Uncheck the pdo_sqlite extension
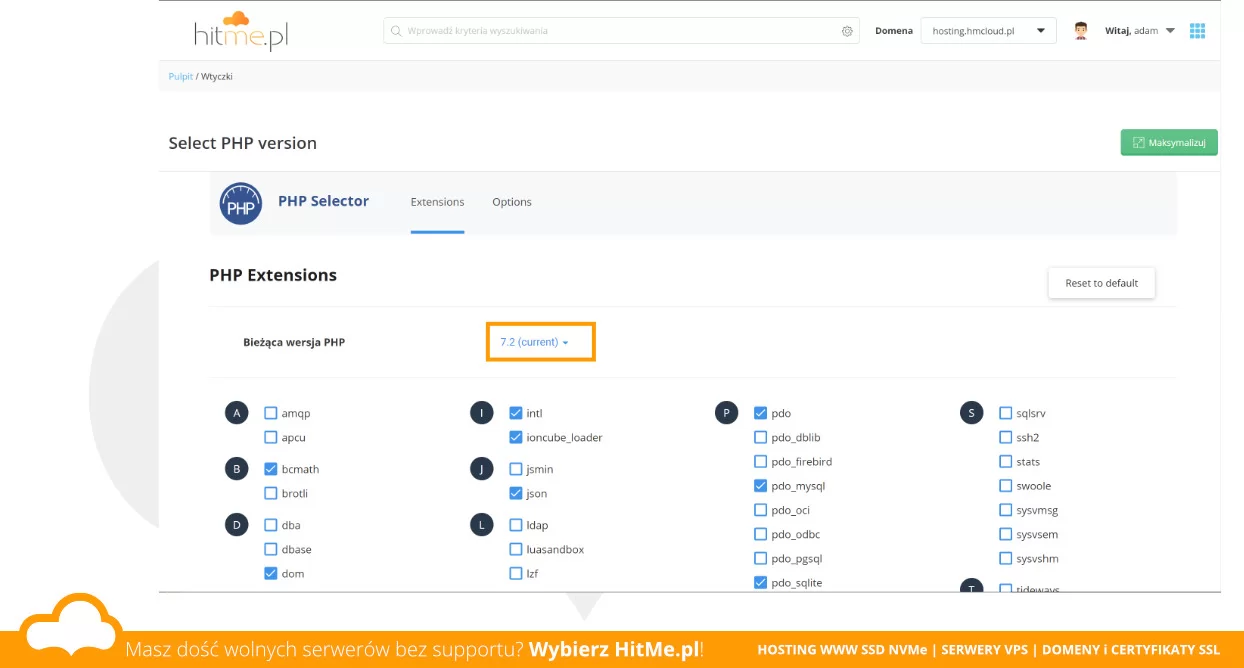The height and width of the screenshot is (668, 1244). pos(761,583)
